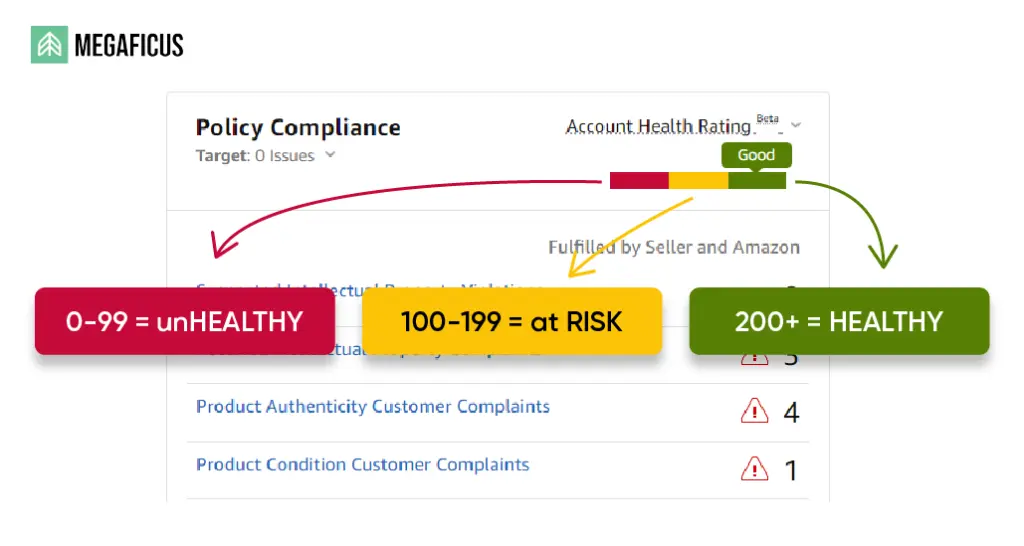Click the Megaficus green tree logo icon

coord(49,45)
